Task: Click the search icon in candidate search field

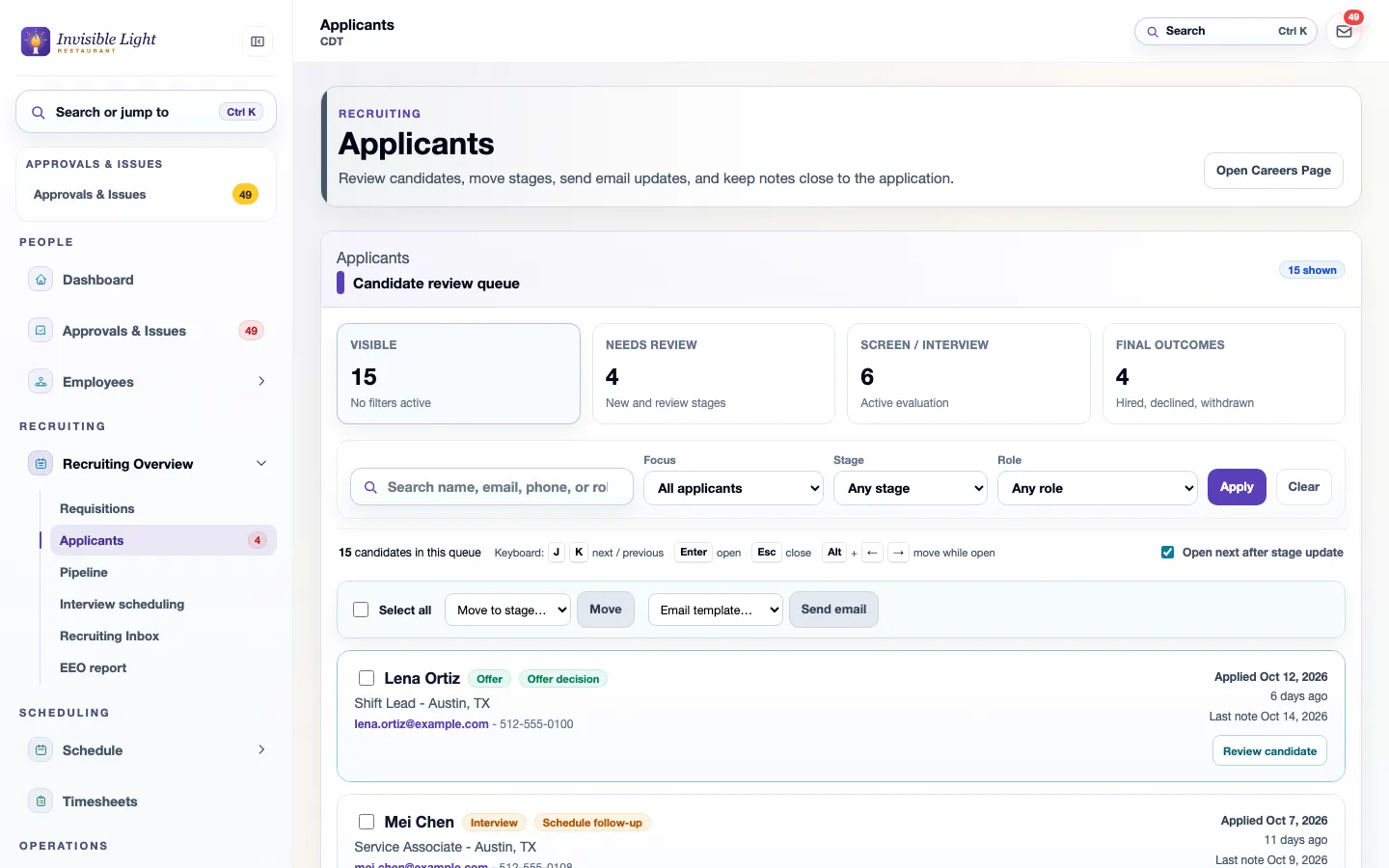Action: click(x=370, y=488)
